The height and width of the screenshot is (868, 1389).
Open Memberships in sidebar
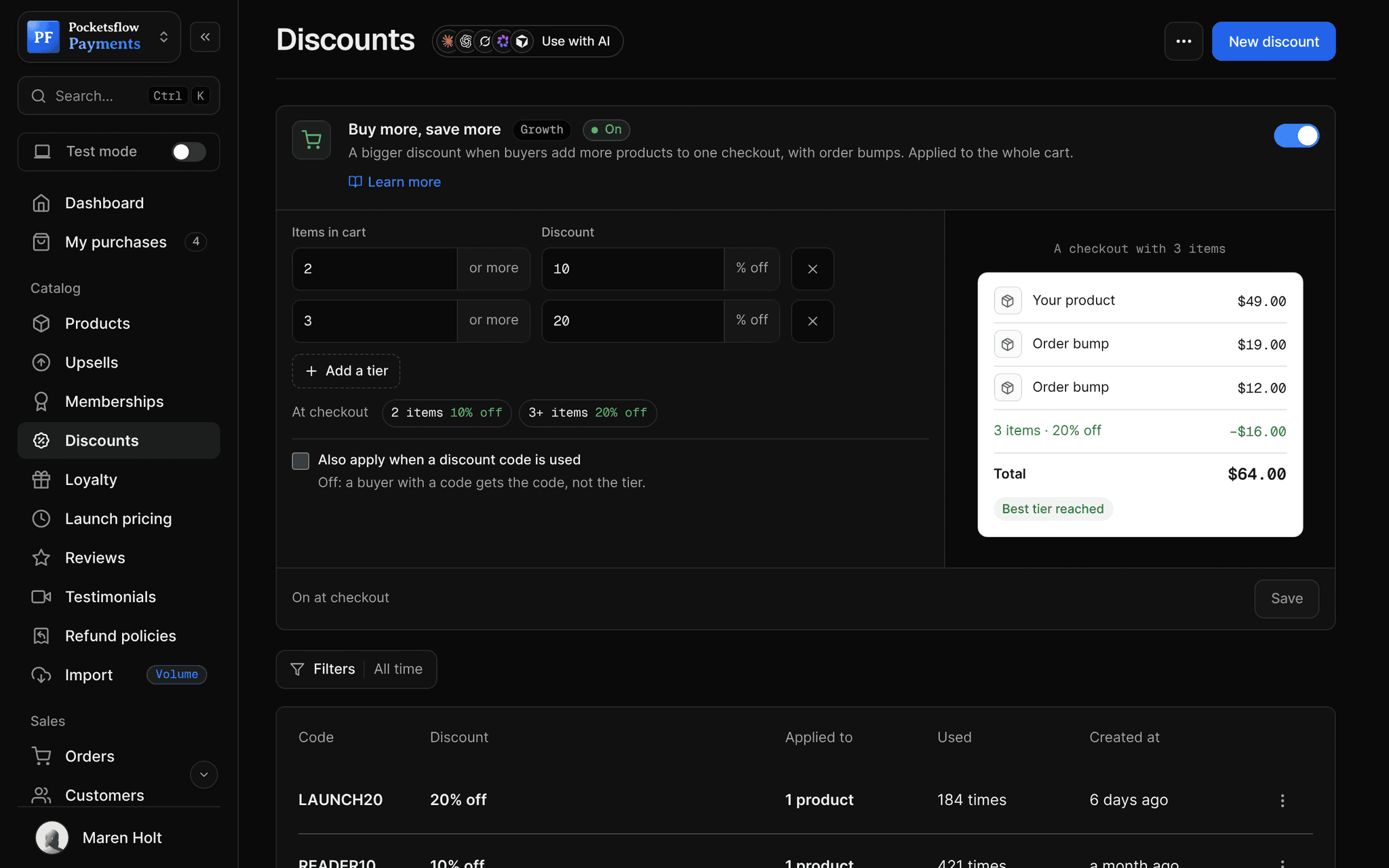pyautogui.click(x=119, y=401)
